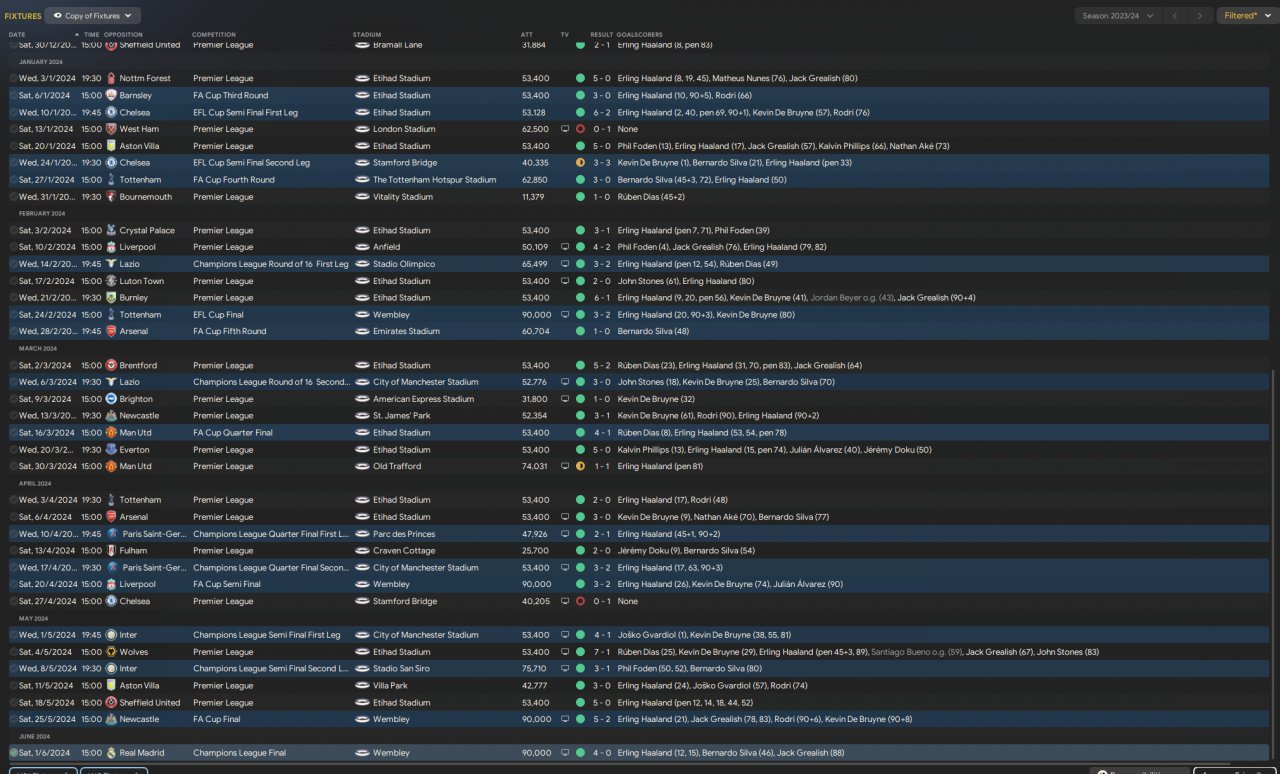The image size is (1280, 774).
Task: Click the West Ham club badge
Action: coord(111,129)
